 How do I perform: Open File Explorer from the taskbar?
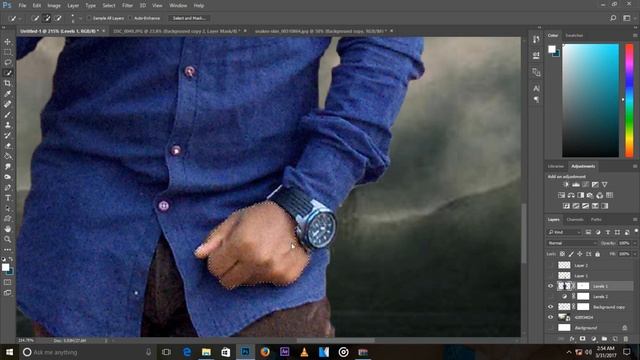point(206,352)
